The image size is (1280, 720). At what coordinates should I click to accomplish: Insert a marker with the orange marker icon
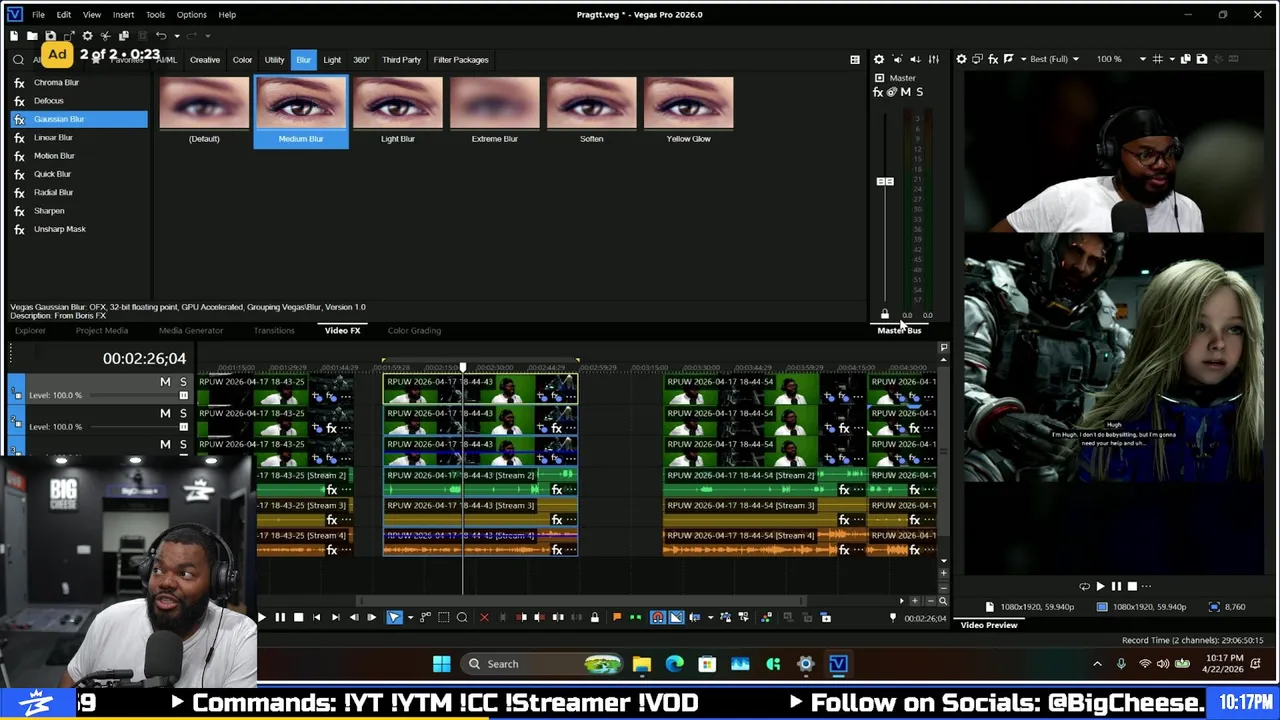click(x=617, y=617)
